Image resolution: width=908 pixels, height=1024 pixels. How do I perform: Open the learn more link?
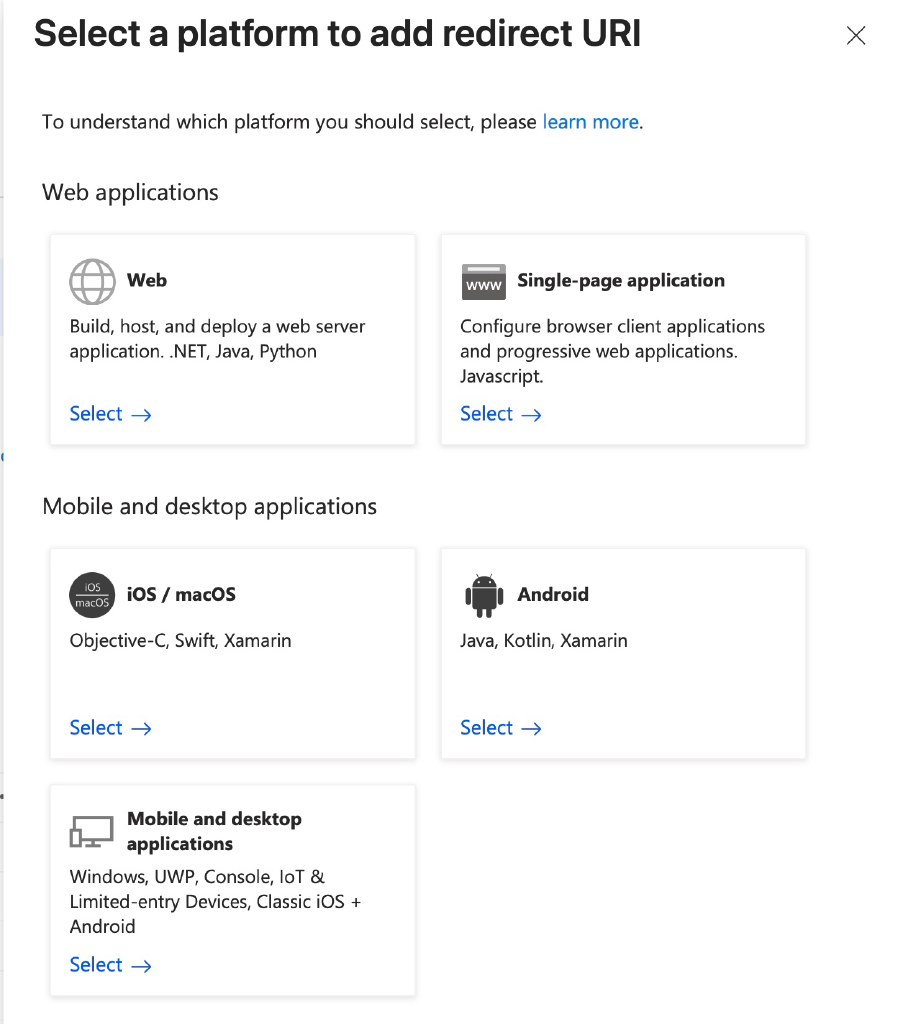coord(591,122)
